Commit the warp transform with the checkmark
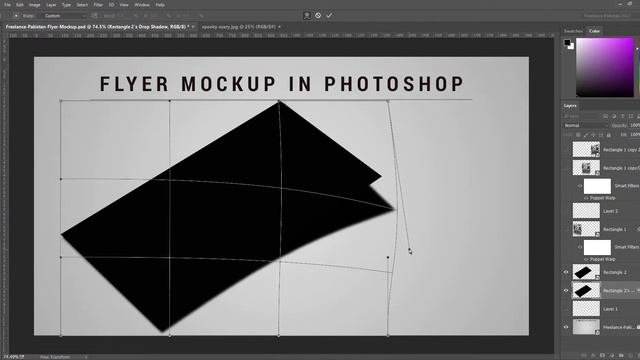Screen dimensions: 640x360 click(329, 16)
